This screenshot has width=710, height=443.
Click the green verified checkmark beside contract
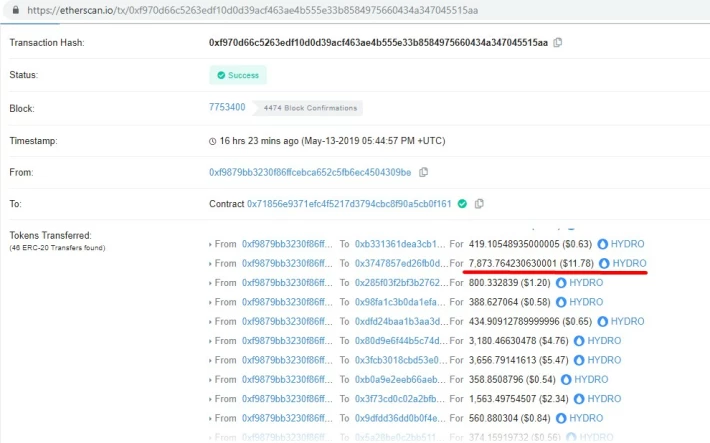pyautogui.click(x=462, y=204)
